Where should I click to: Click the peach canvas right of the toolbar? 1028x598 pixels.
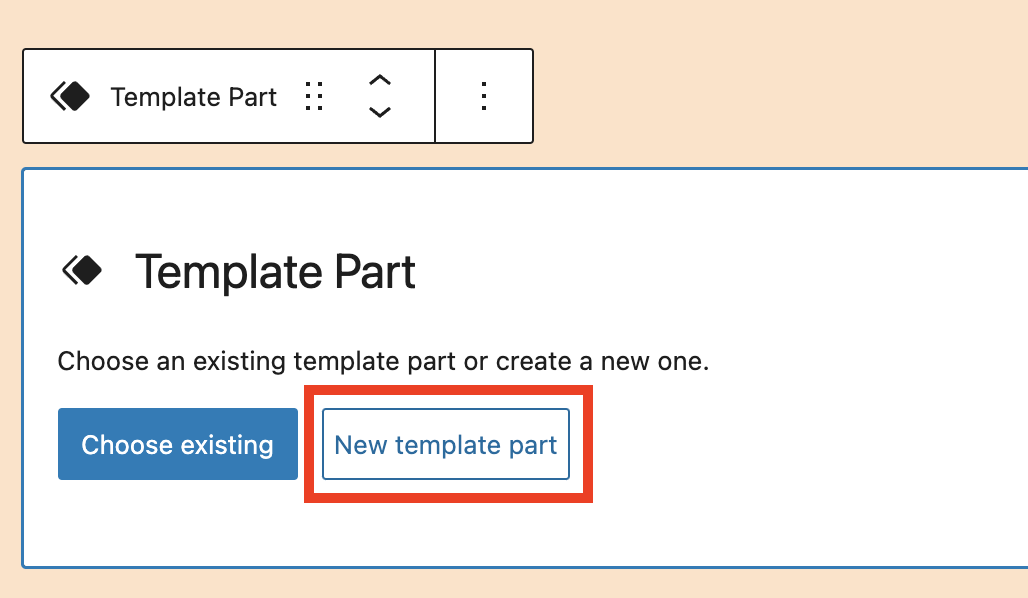pyautogui.click(x=780, y=96)
